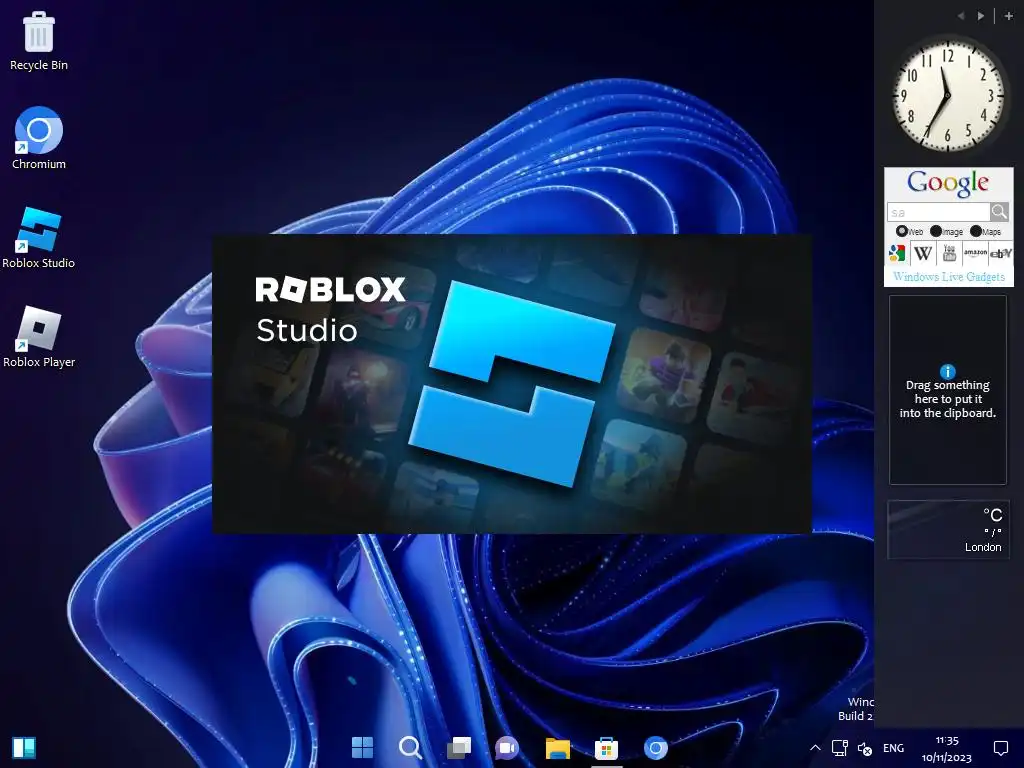Viewport: 1024px width, 768px height.
Task: Select the Image radio option
Action: [936, 231]
